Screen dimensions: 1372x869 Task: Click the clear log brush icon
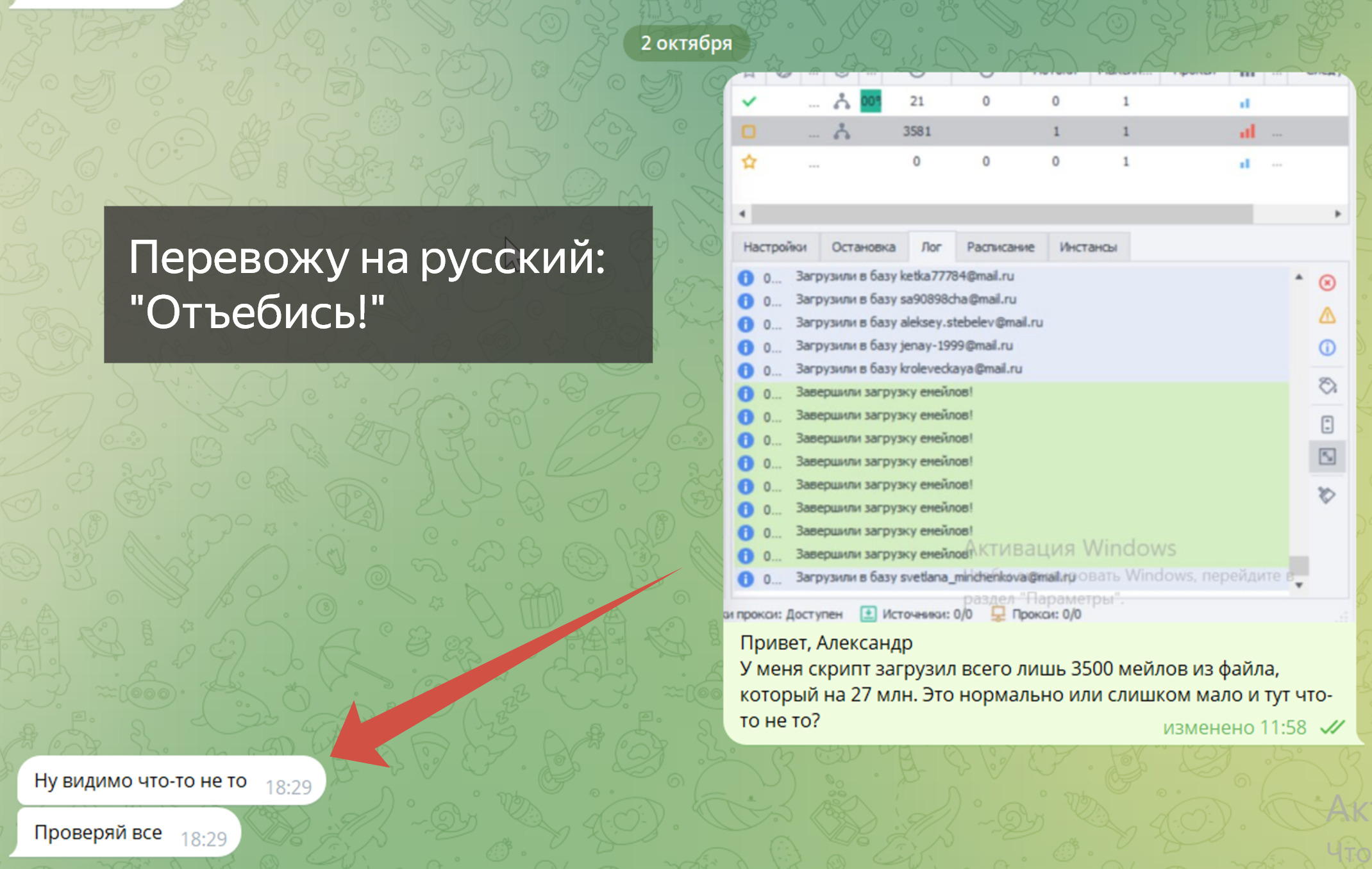pyautogui.click(x=1327, y=495)
